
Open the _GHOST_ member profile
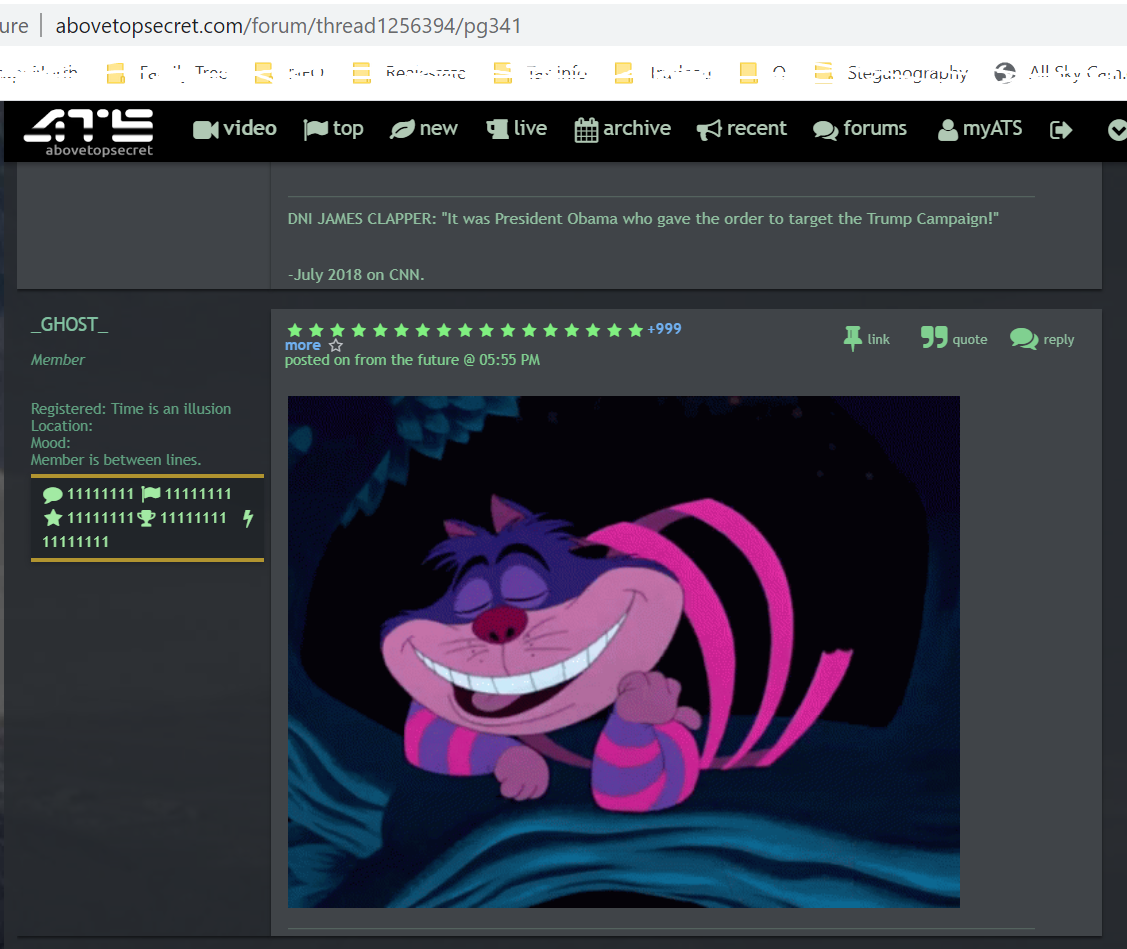(x=70, y=324)
